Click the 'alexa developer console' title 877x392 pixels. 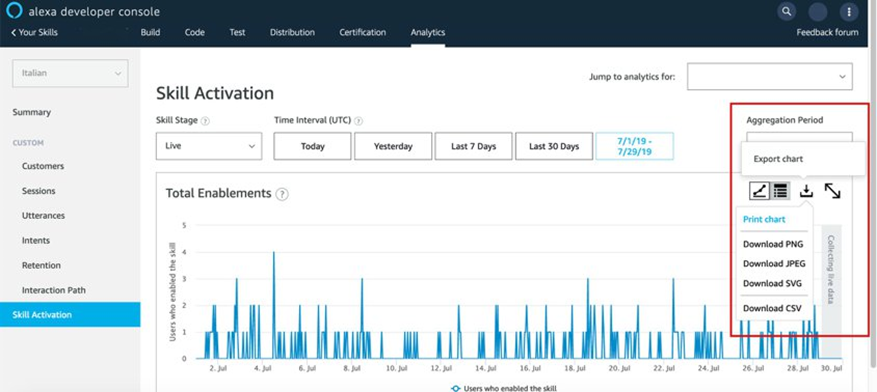(94, 11)
